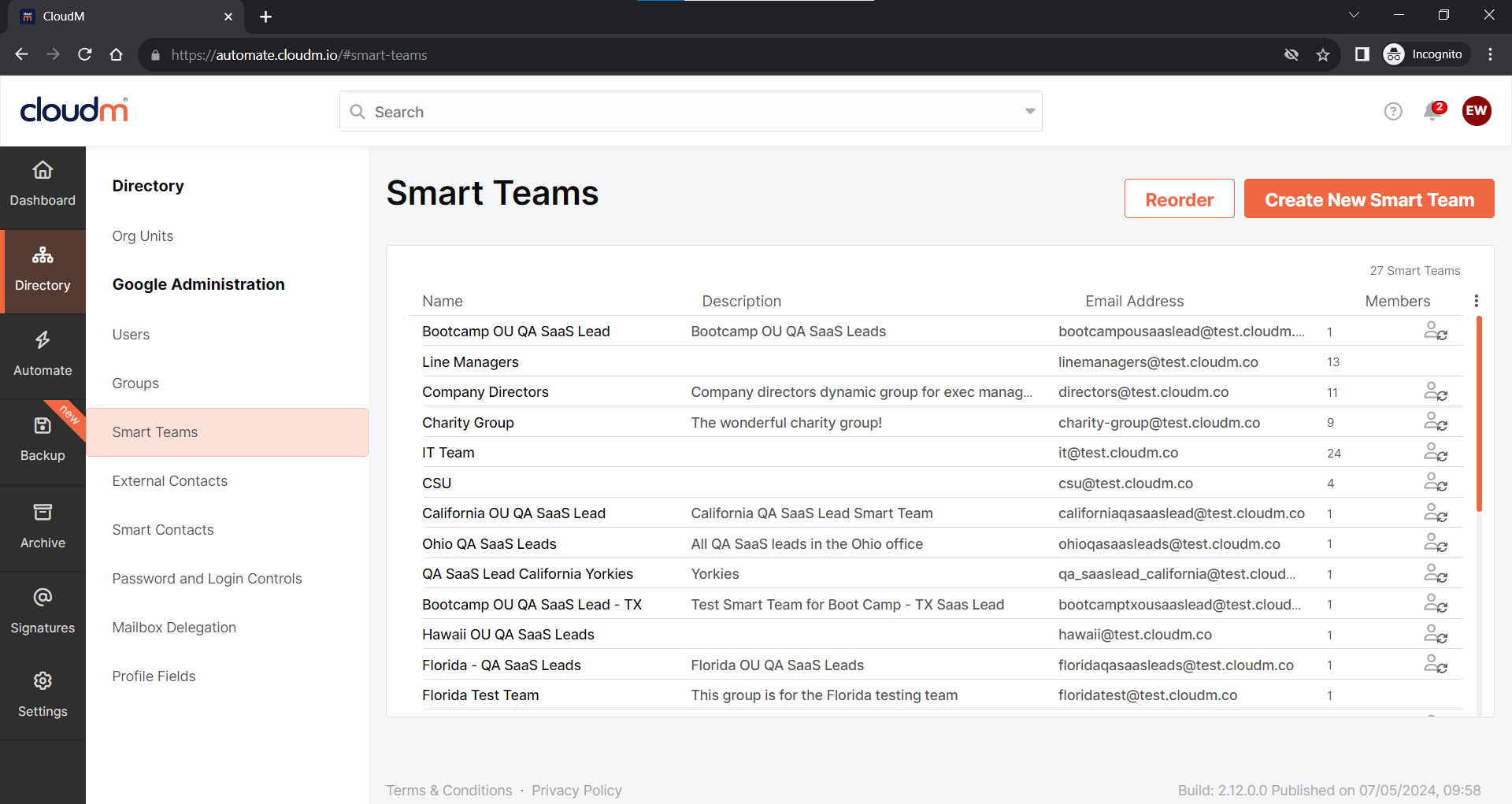Click the EW profile avatar

pyautogui.click(x=1477, y=111)
